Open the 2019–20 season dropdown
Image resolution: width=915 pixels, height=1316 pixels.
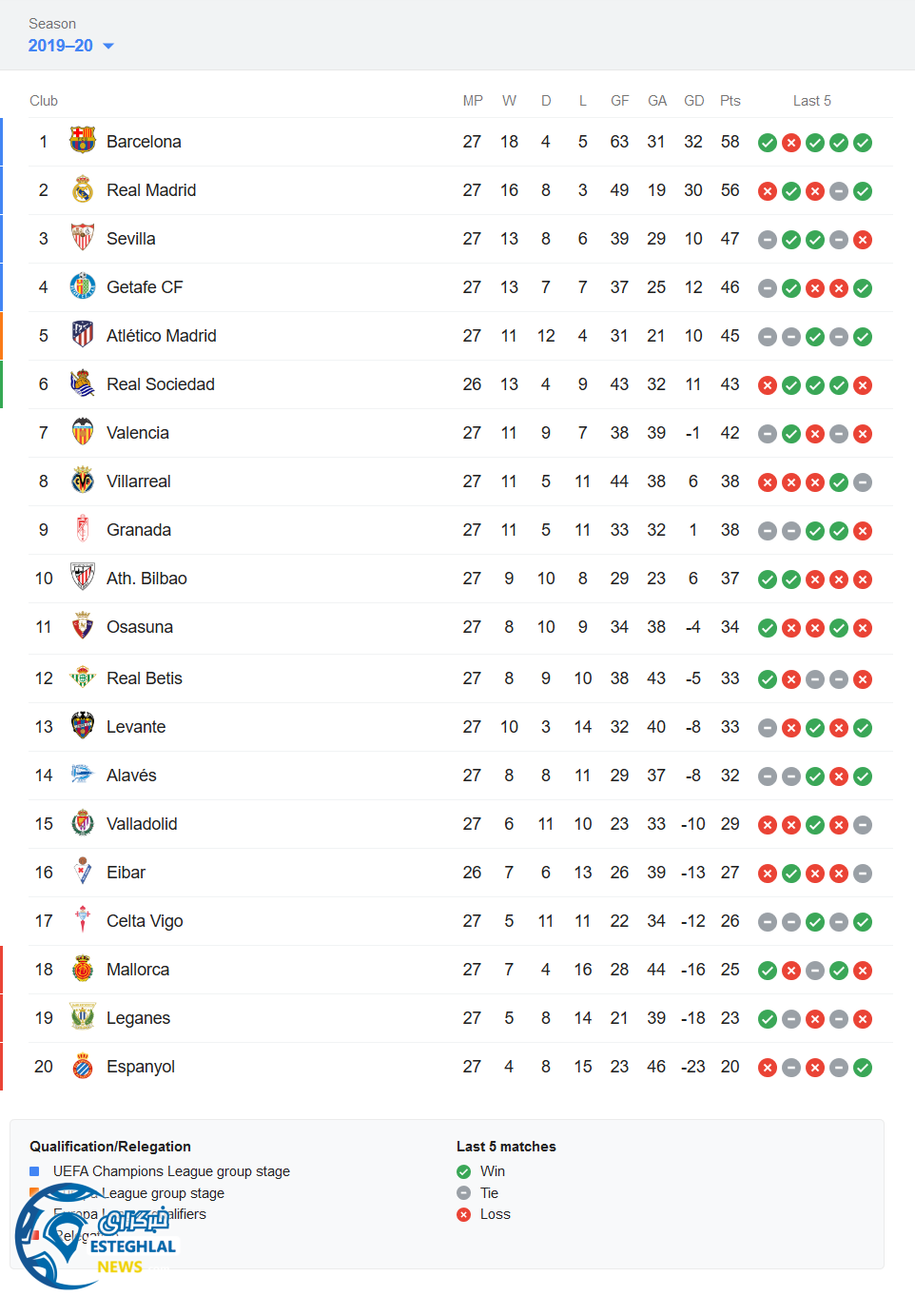click(71, 46)
